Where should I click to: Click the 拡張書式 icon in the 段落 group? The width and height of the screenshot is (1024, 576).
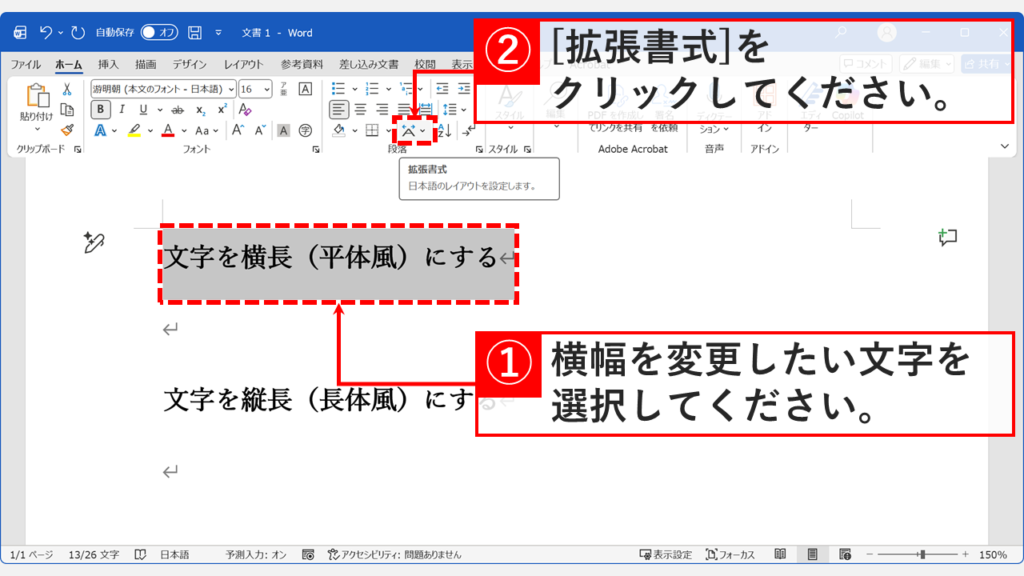tap(410, 130)
